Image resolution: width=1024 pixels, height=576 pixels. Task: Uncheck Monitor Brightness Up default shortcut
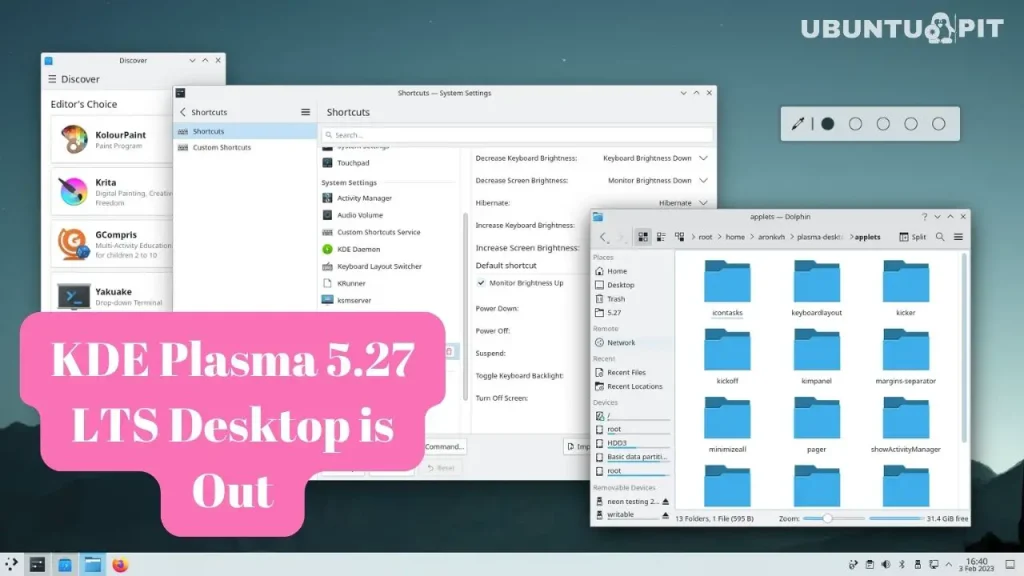(481, 283)
